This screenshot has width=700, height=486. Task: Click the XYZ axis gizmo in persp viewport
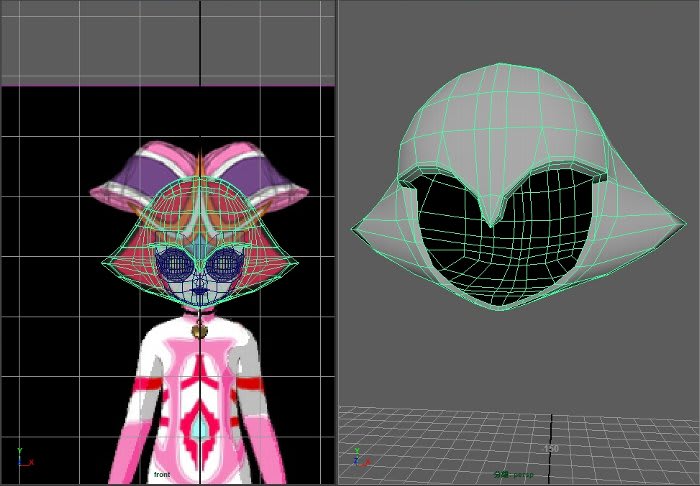(362, 457)
